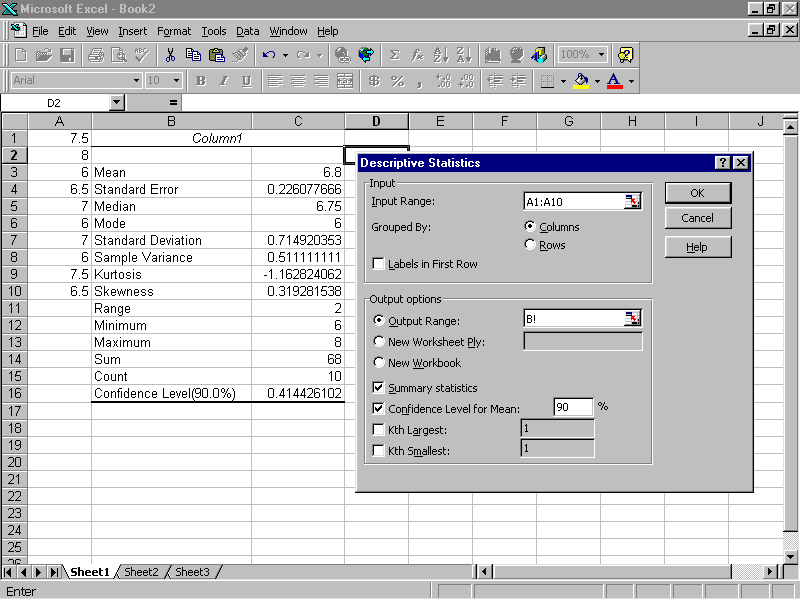The image size is (800, 600).
Task: Click the Print Preview icon
Action: point(120,55)
